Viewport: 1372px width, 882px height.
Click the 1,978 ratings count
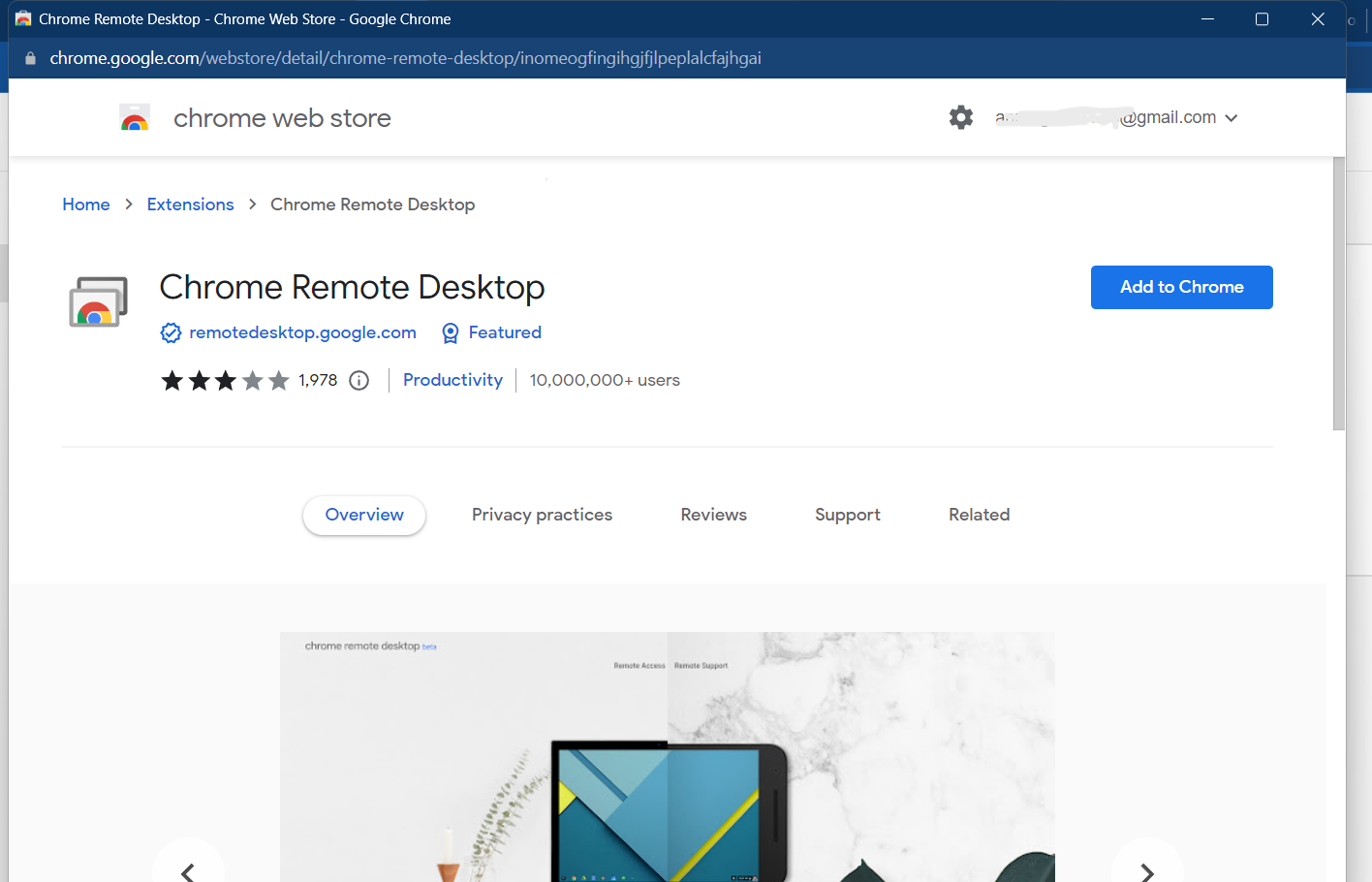click(x=318, y=380)
